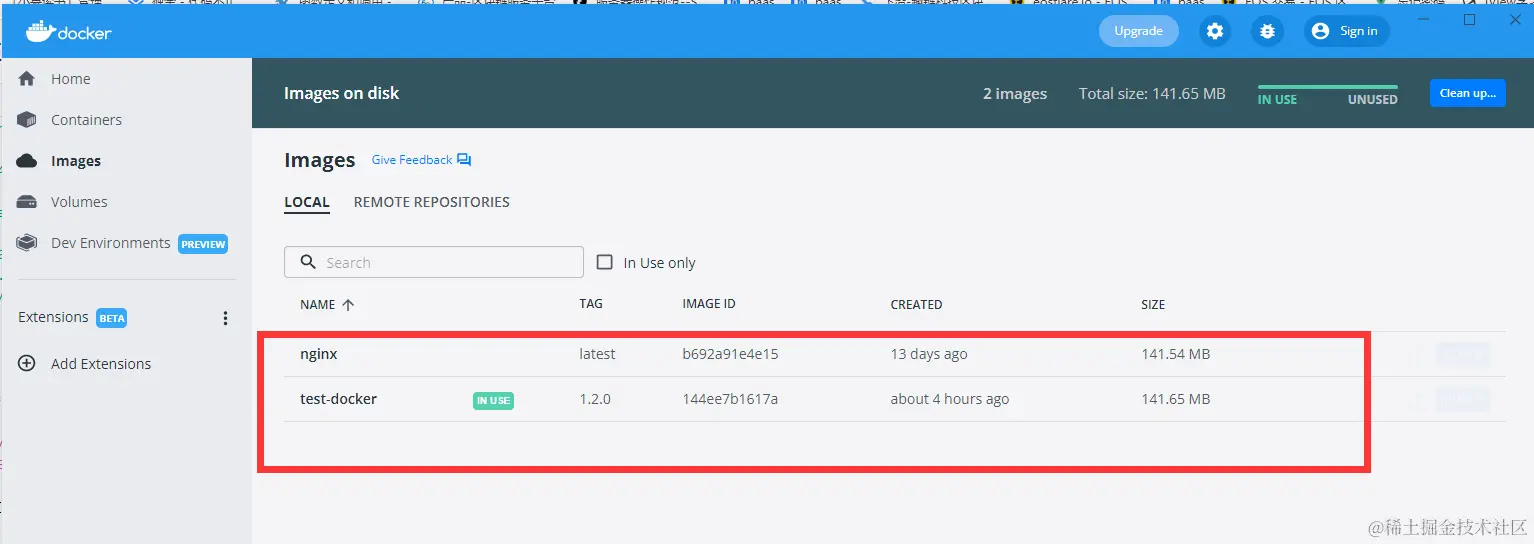The width and height of the screenshot is (1534, 544).
Task: Sort by the NAME column header
Action: point(327,305)
